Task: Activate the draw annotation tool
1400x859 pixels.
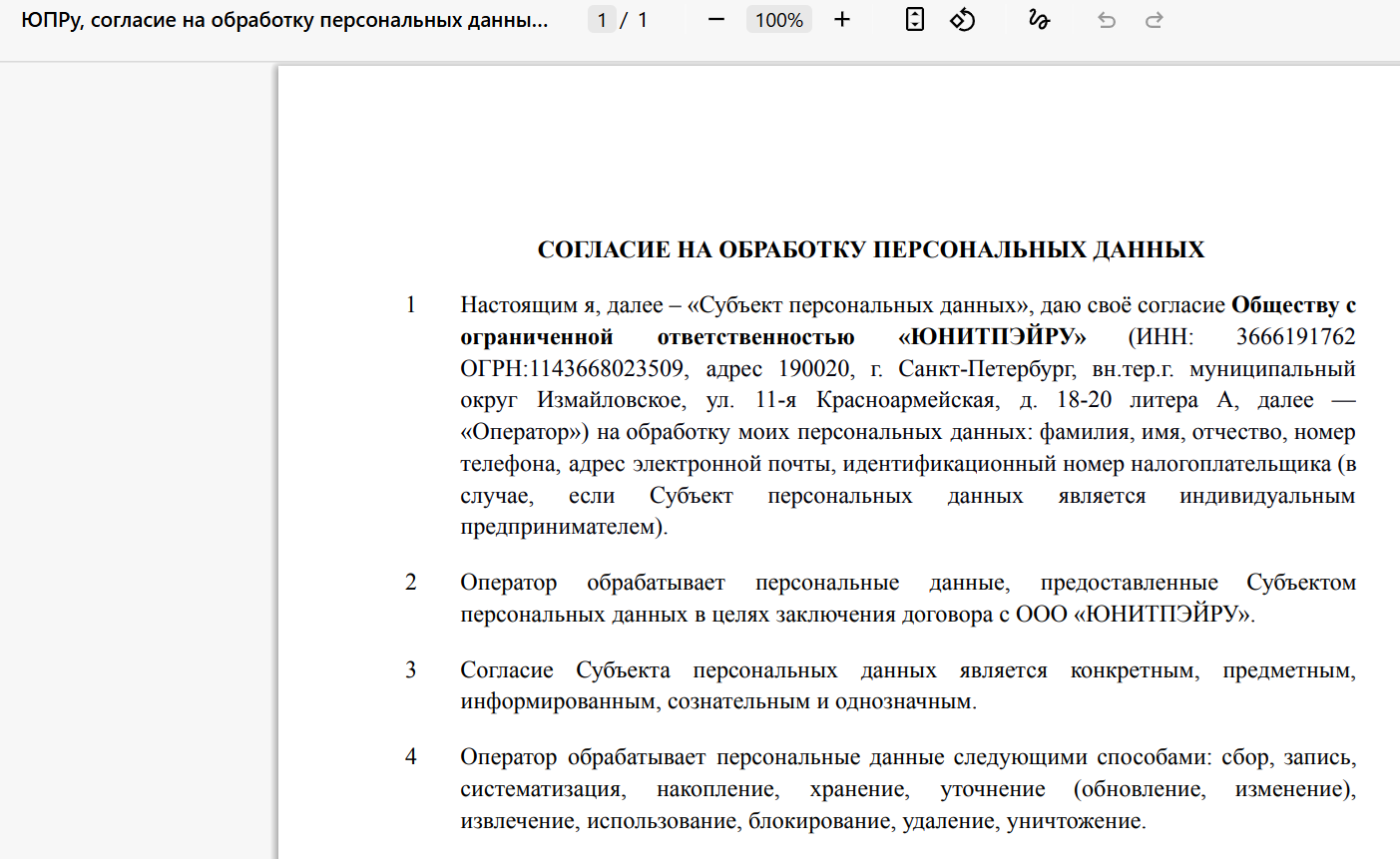Action: coord(1039,20)
